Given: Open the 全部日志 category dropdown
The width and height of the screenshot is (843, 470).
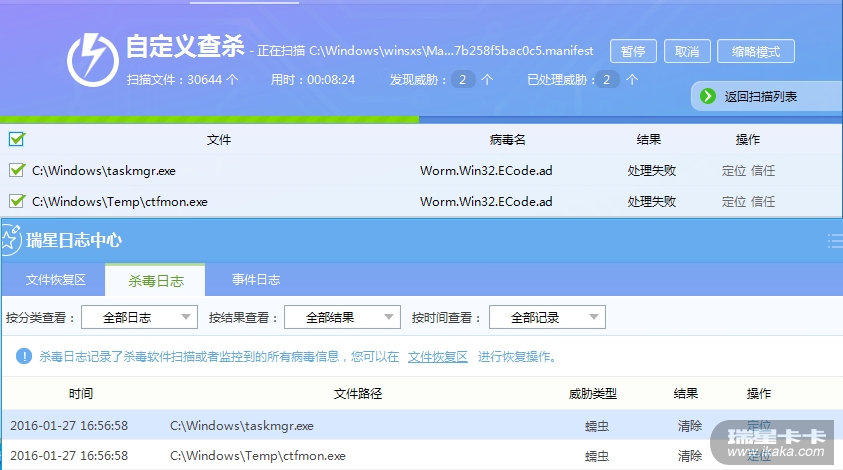Looking at the screenshot, I should 139,317.
